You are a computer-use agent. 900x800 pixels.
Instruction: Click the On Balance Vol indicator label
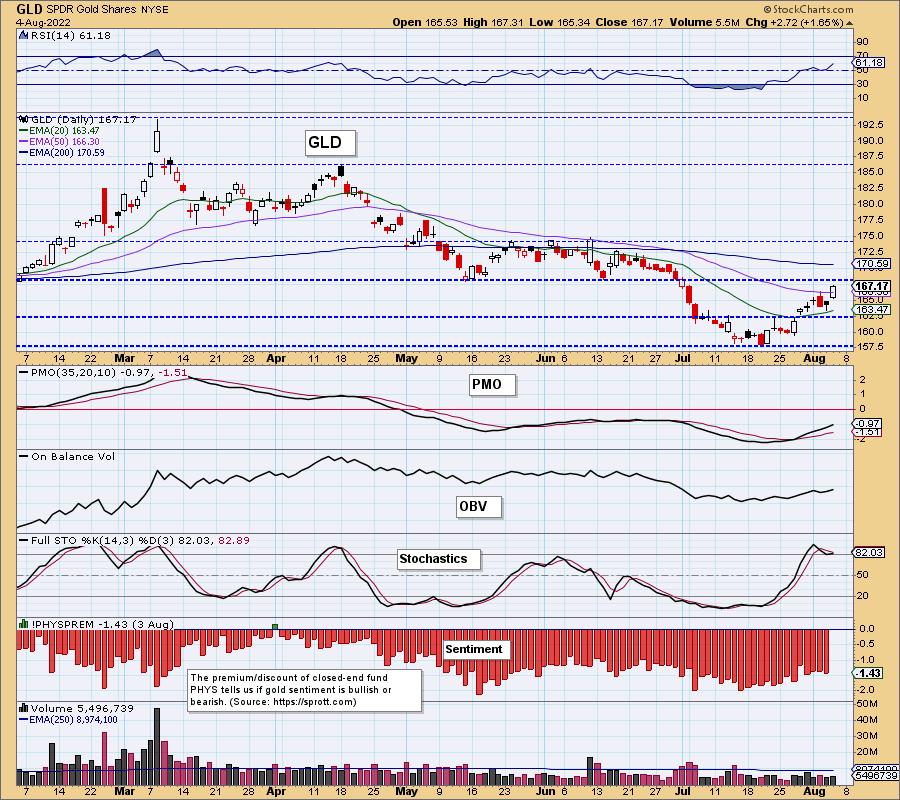[x=67, y=457]
